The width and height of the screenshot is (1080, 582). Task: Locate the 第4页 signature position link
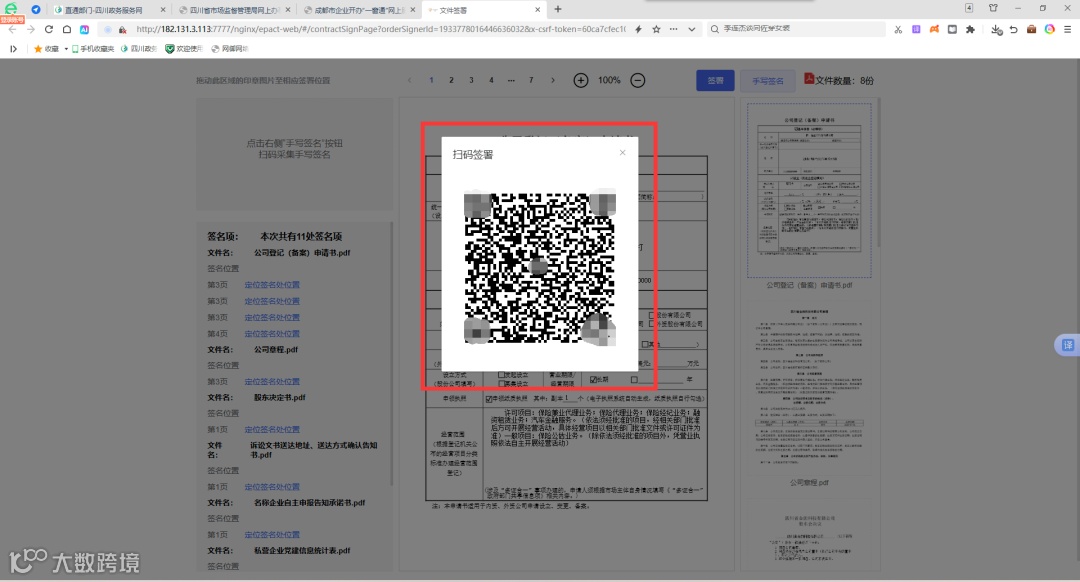pos(272,333)
